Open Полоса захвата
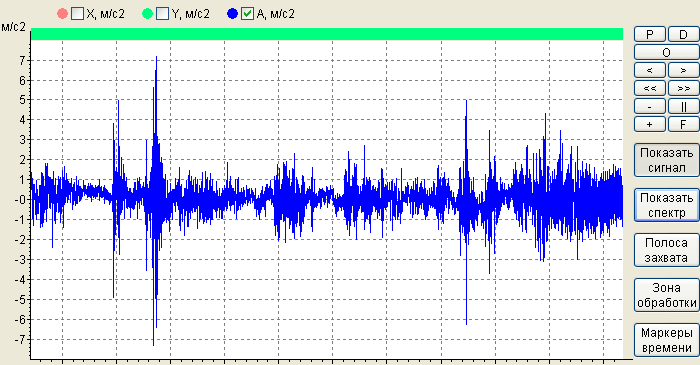This screenshot has width=700, height=365. click(x=667, y=250)
